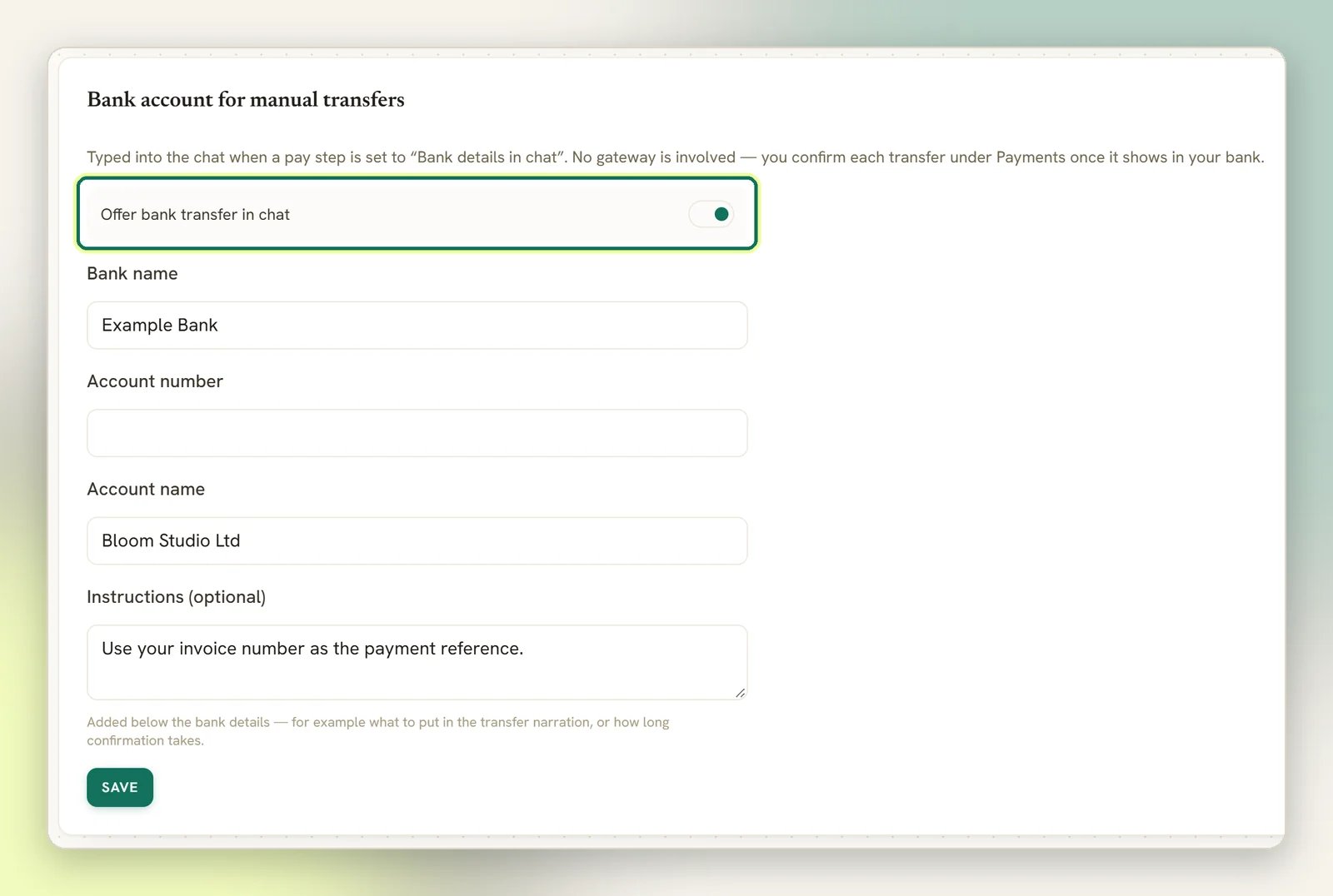The image size is (1333, 896).
Task: Select the 'Bank account for manual transfers' heading
Action: click(x=246, y=99)
